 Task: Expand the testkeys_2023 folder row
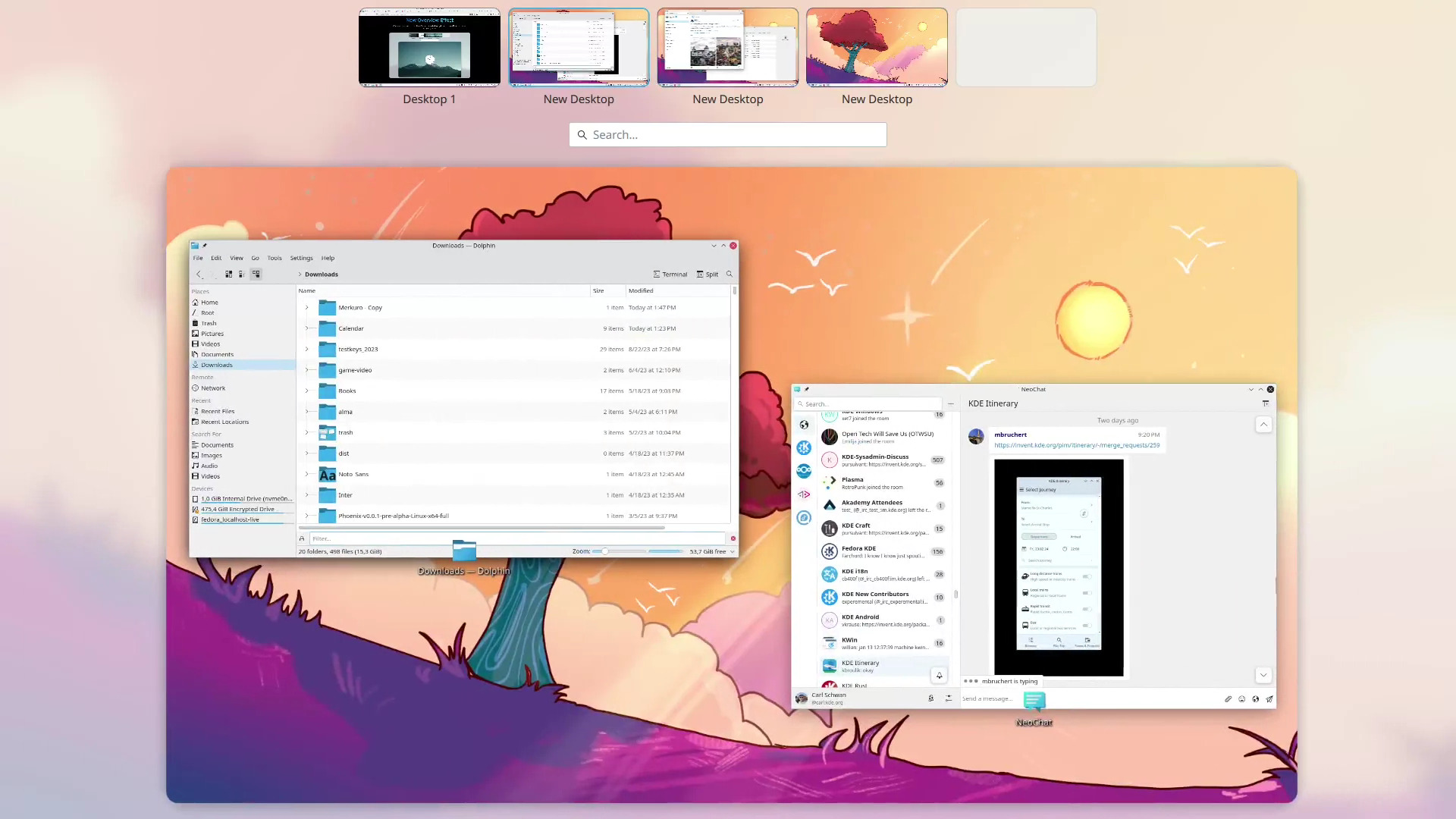[306, 350]
